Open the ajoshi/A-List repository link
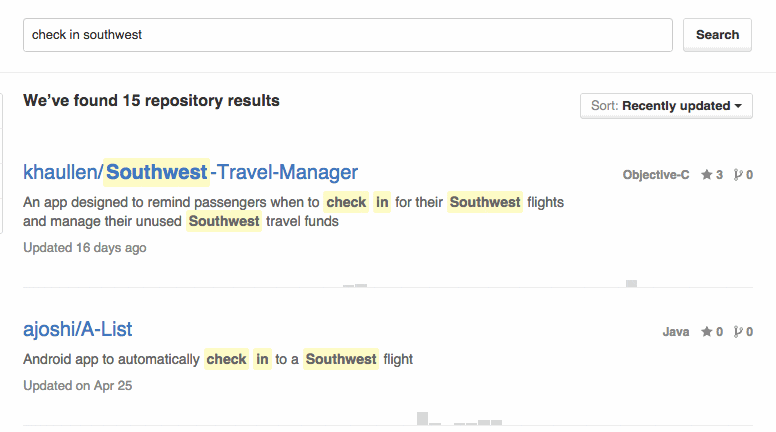This screenshot has height=432, width=776. (78, 329)
